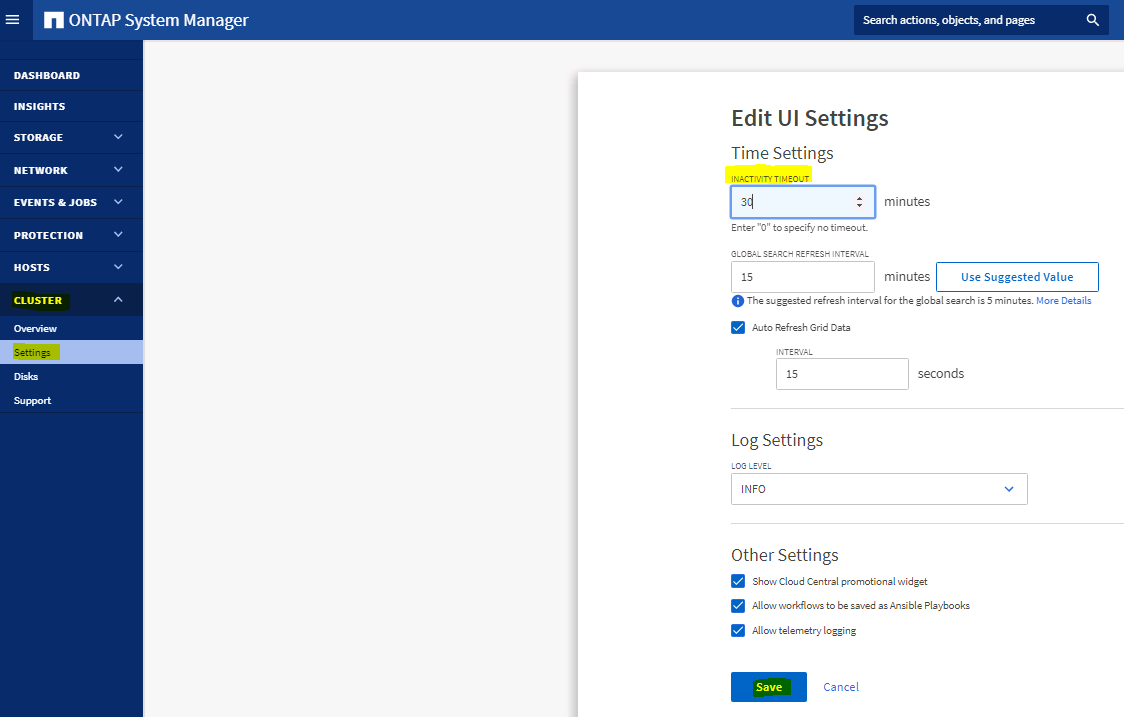
Task: Go to Insights in sidebar
Action: (39, 106)
